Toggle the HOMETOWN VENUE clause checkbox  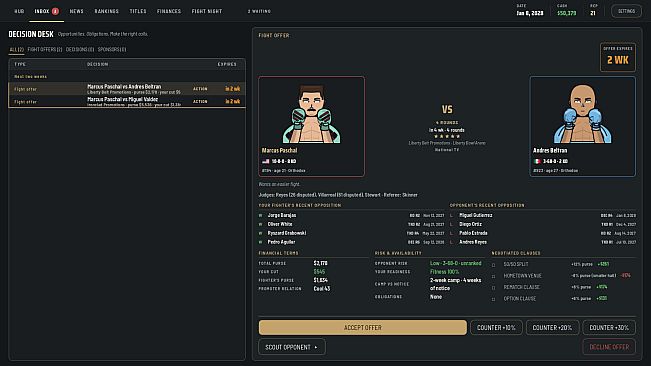tap(494, 276)
